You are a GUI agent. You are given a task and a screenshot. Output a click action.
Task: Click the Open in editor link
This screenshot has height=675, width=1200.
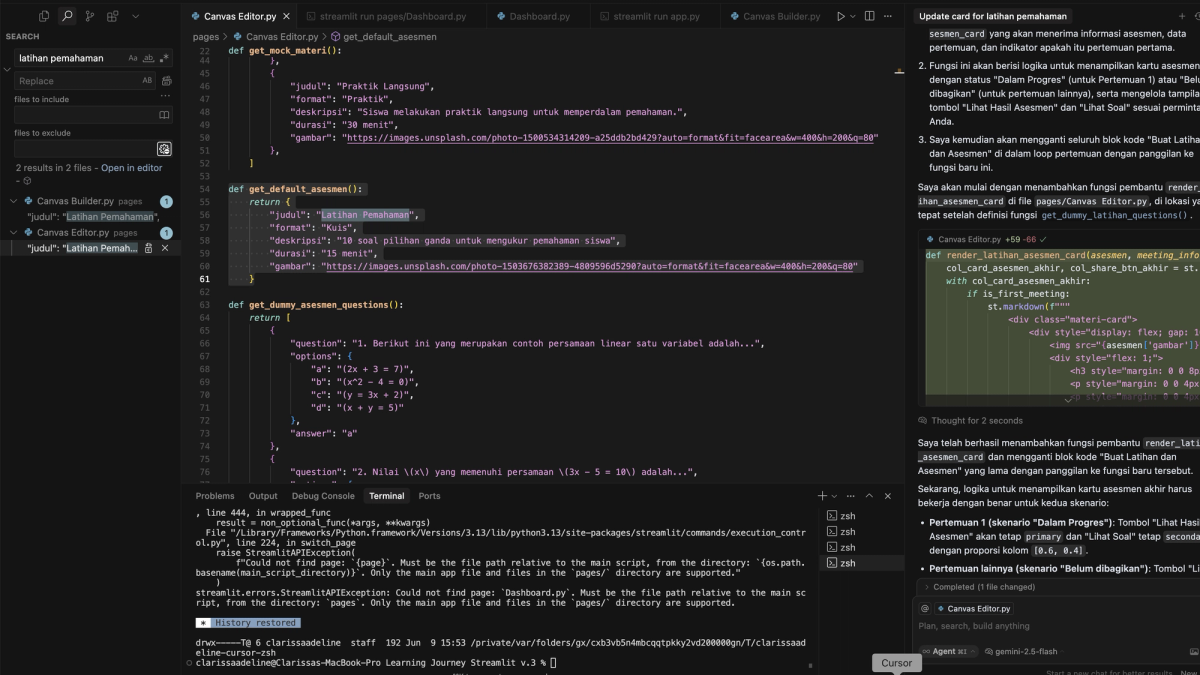131,168
